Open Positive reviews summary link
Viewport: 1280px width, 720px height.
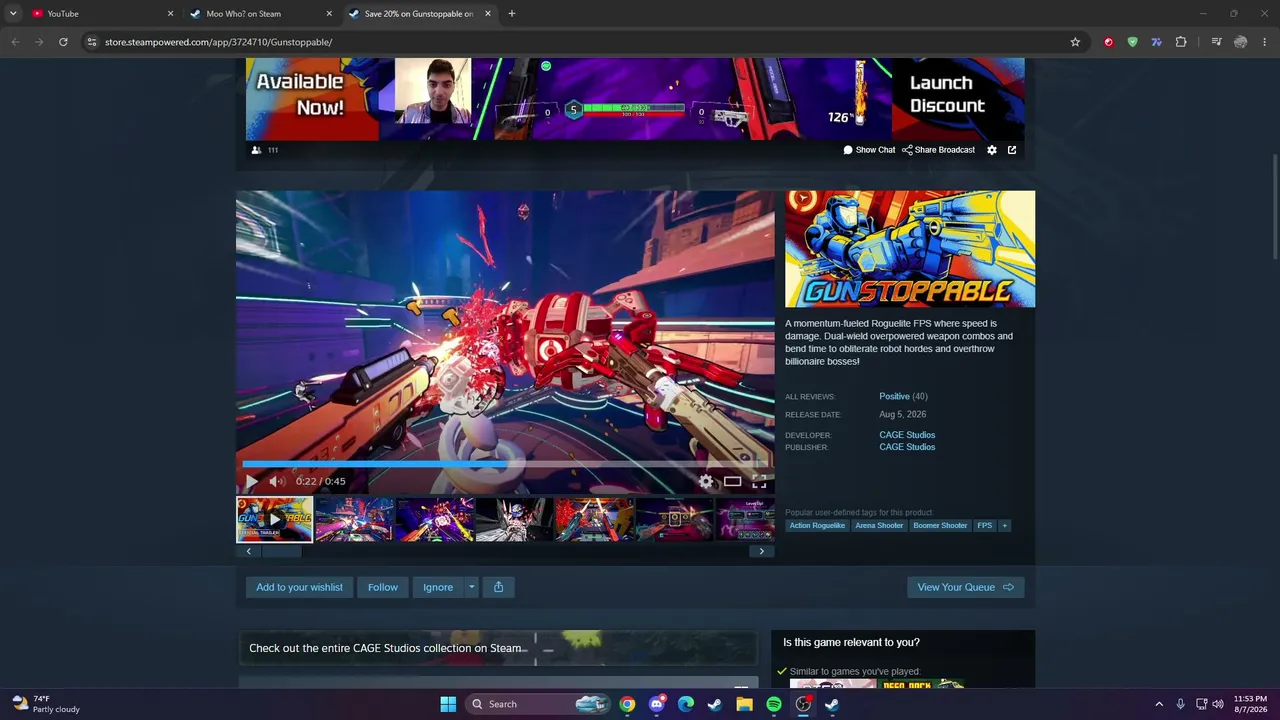coord(894,397)
